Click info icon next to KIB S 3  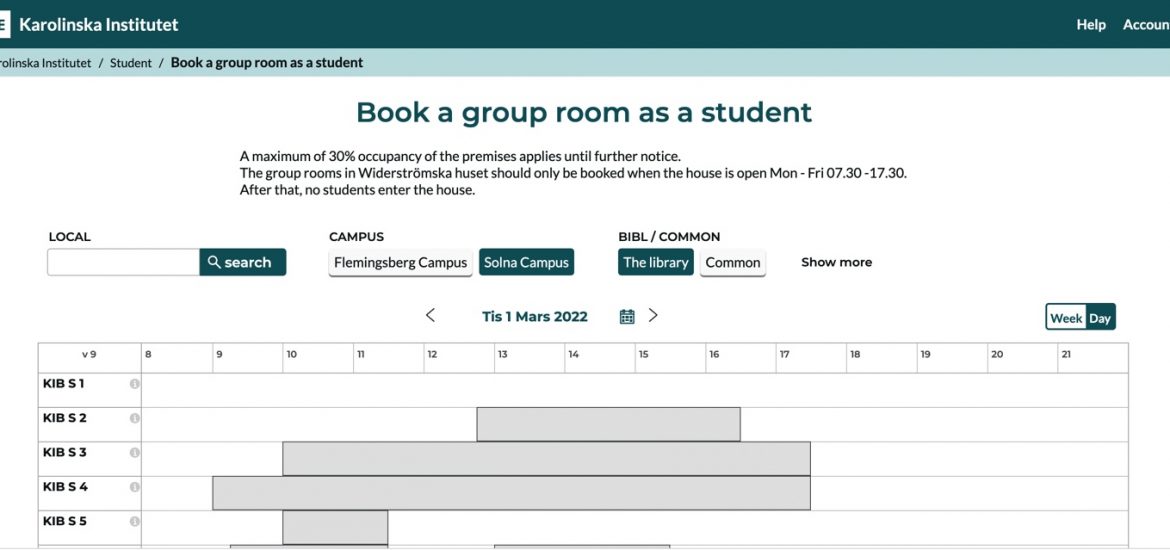[x=134, y=453]
